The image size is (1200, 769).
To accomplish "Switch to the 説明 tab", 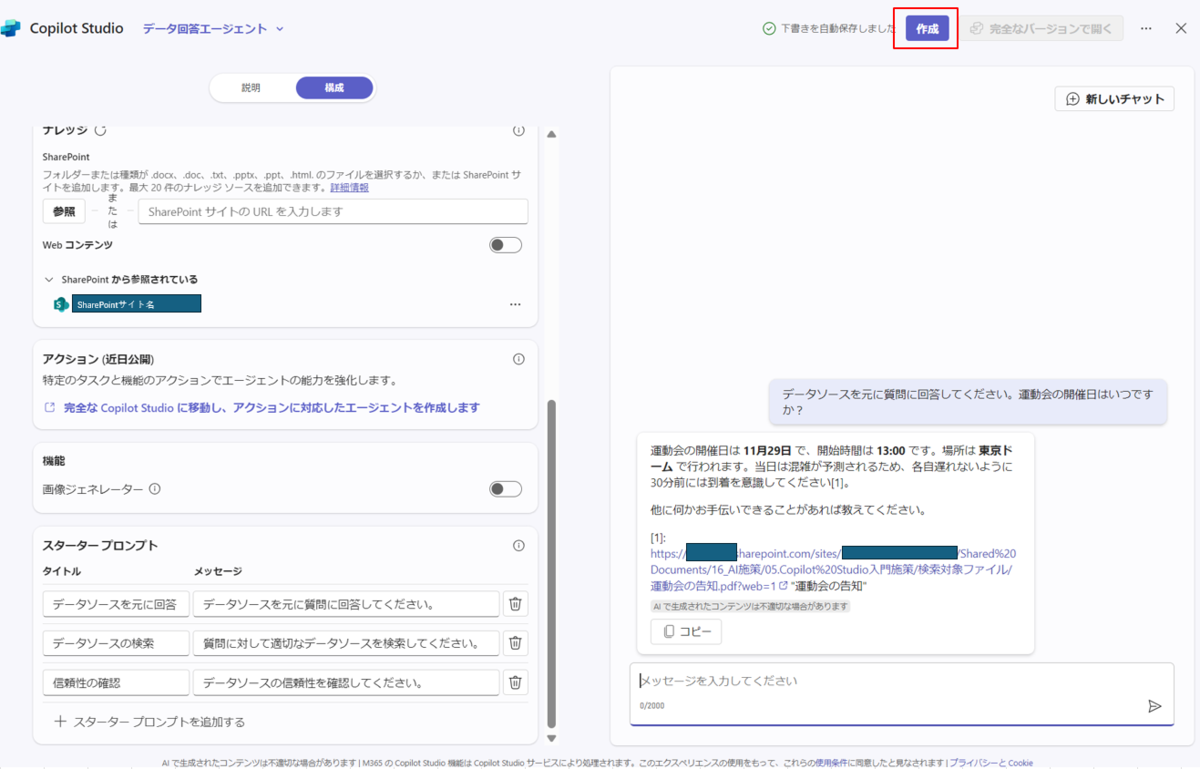I will pyautogui.click(x=251, y=88).
